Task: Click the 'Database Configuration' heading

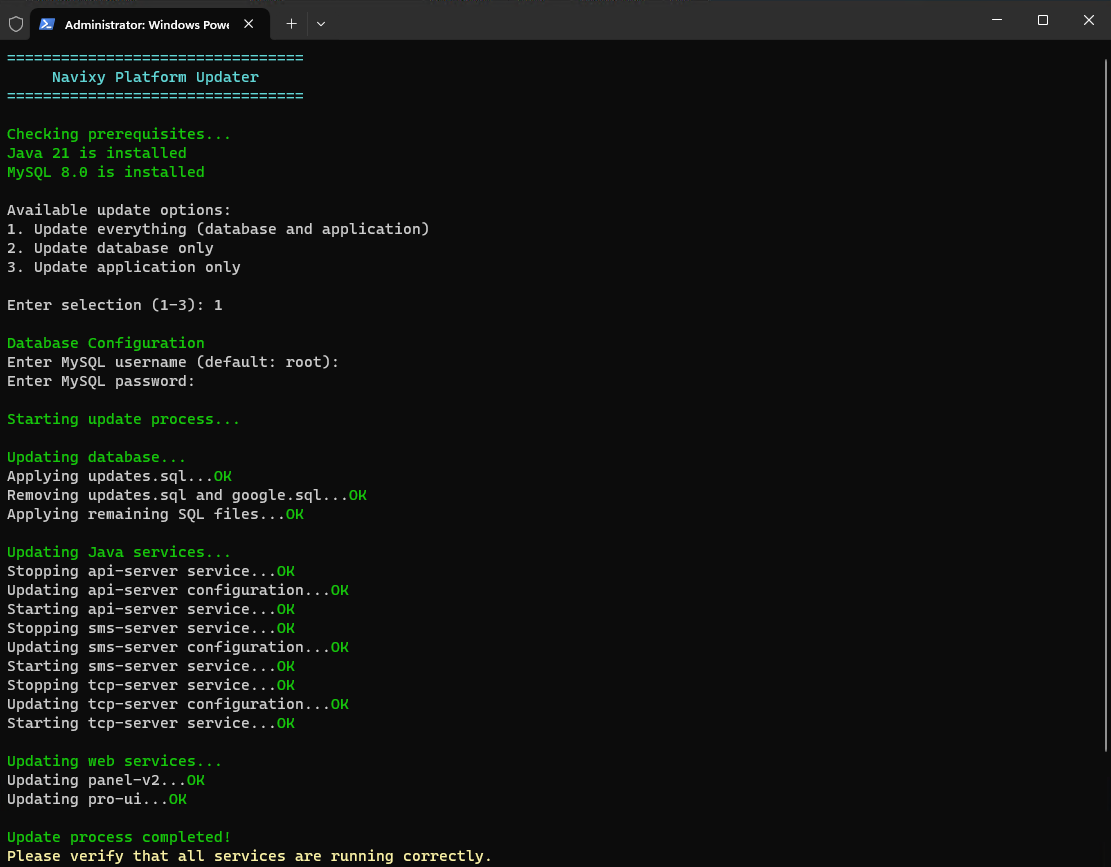Action: pyautogui.click(x=106, y=343)
